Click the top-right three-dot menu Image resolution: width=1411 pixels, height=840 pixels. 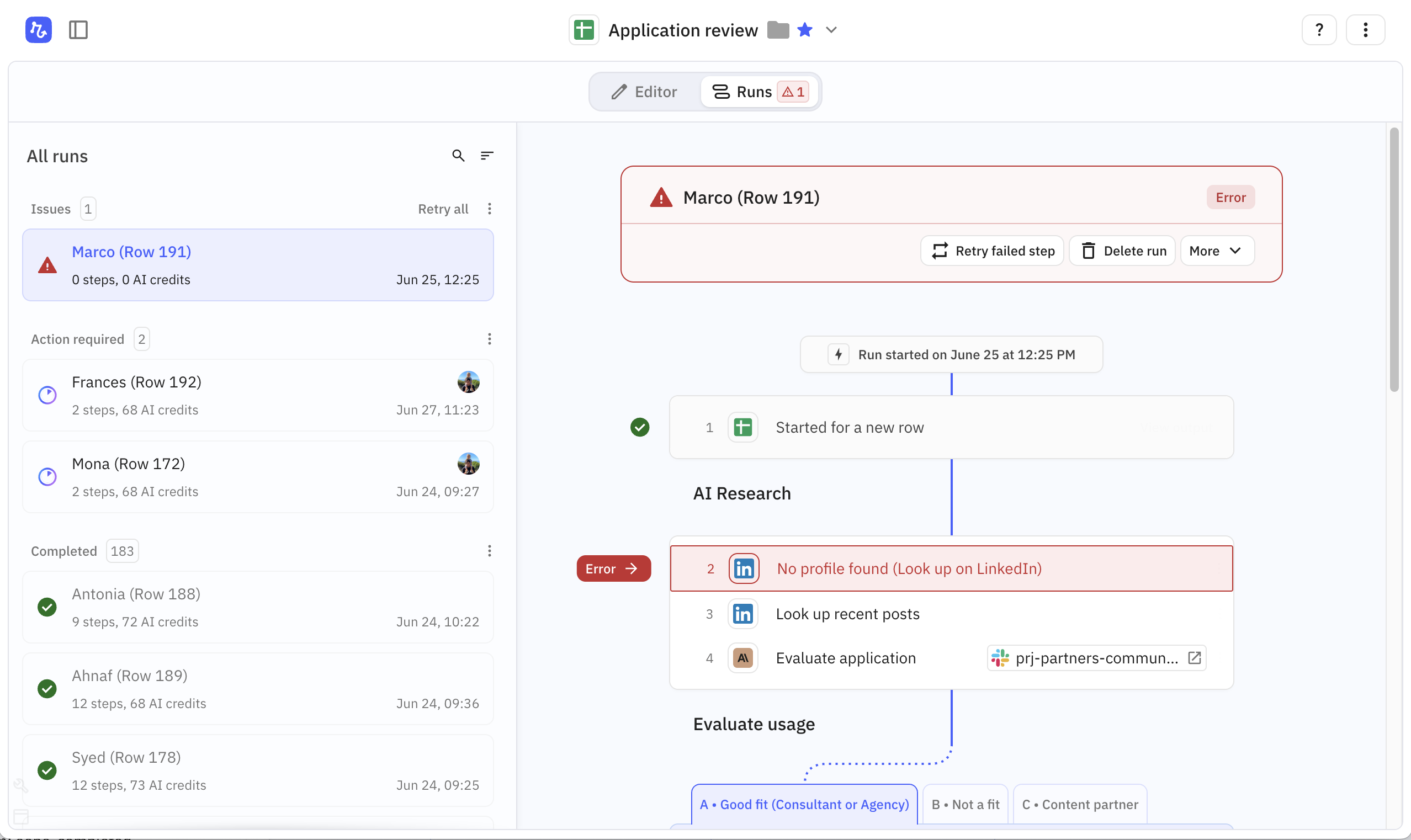[x=1365, y=29]
